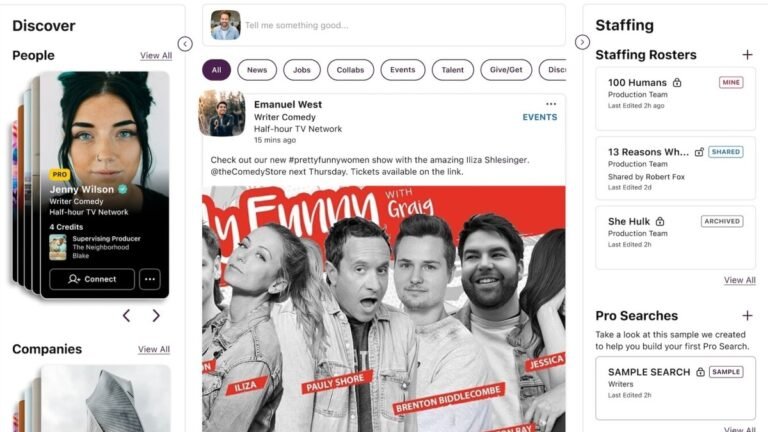Select the Jobs filter tab
The width and height of the screenshot is (768, 432).
[302, 70]
